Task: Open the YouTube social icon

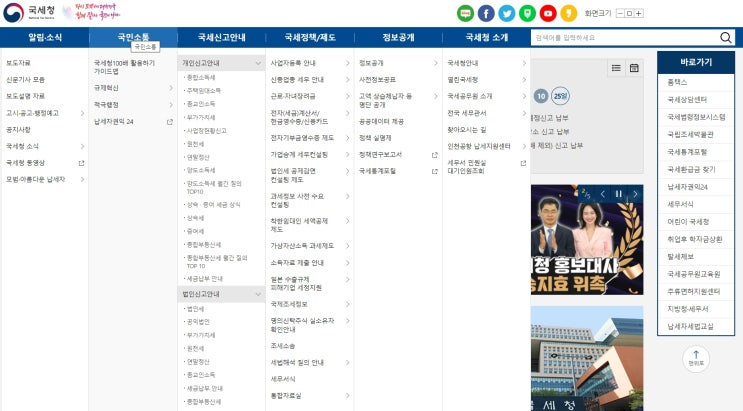Action: [x=548, y=13]
